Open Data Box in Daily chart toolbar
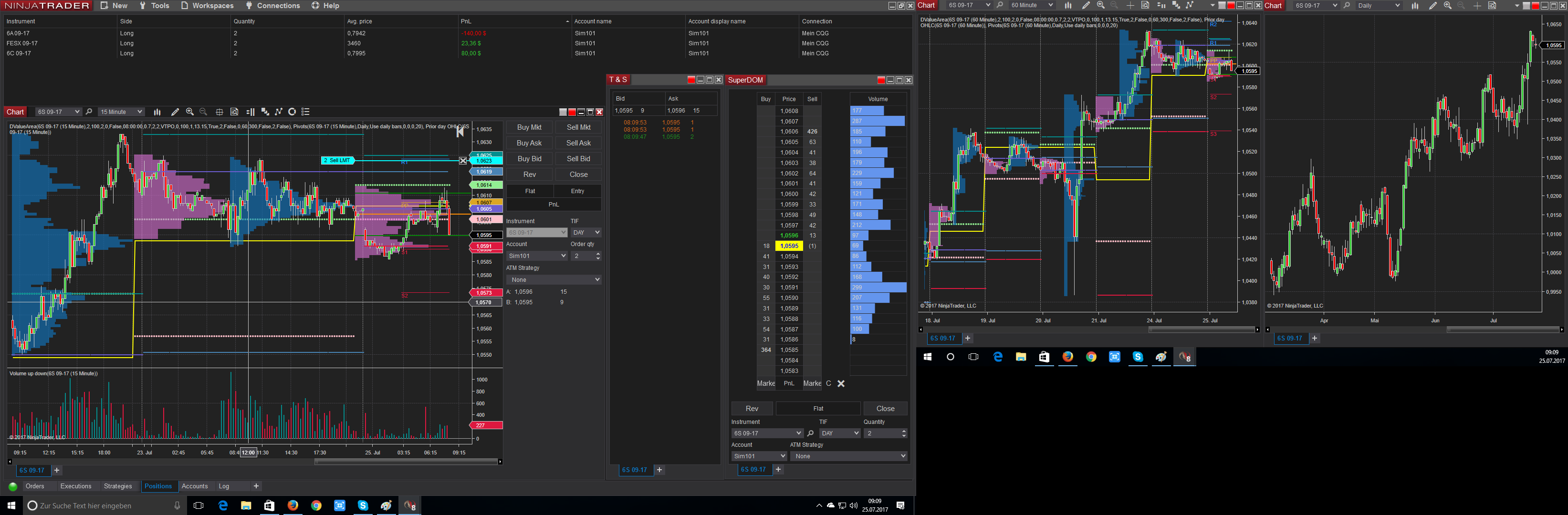 point(1492,5)
